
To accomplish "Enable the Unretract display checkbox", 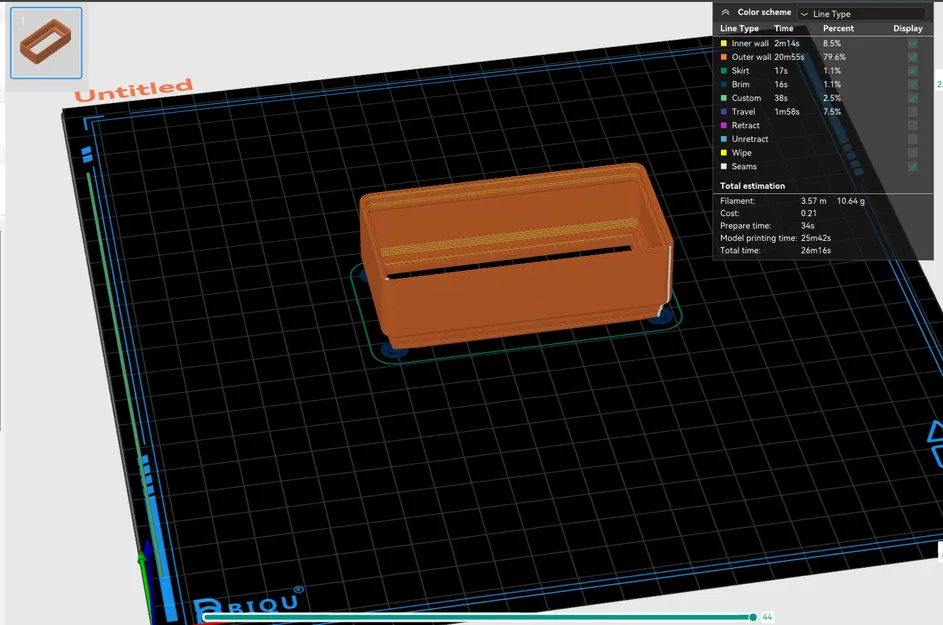I will 912,139.
